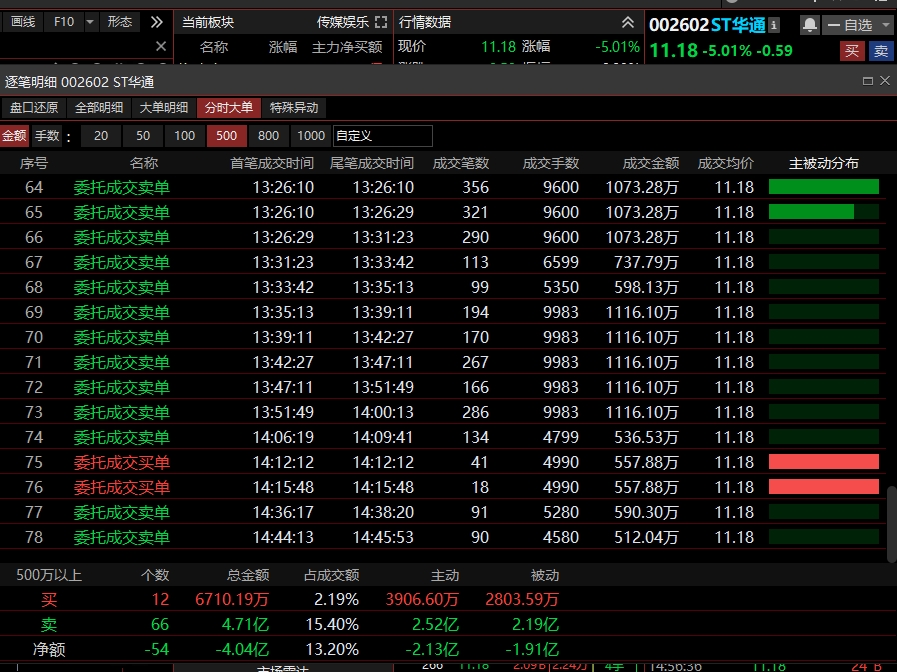Click the info icon next to ST华通

(x=774, y=25)
